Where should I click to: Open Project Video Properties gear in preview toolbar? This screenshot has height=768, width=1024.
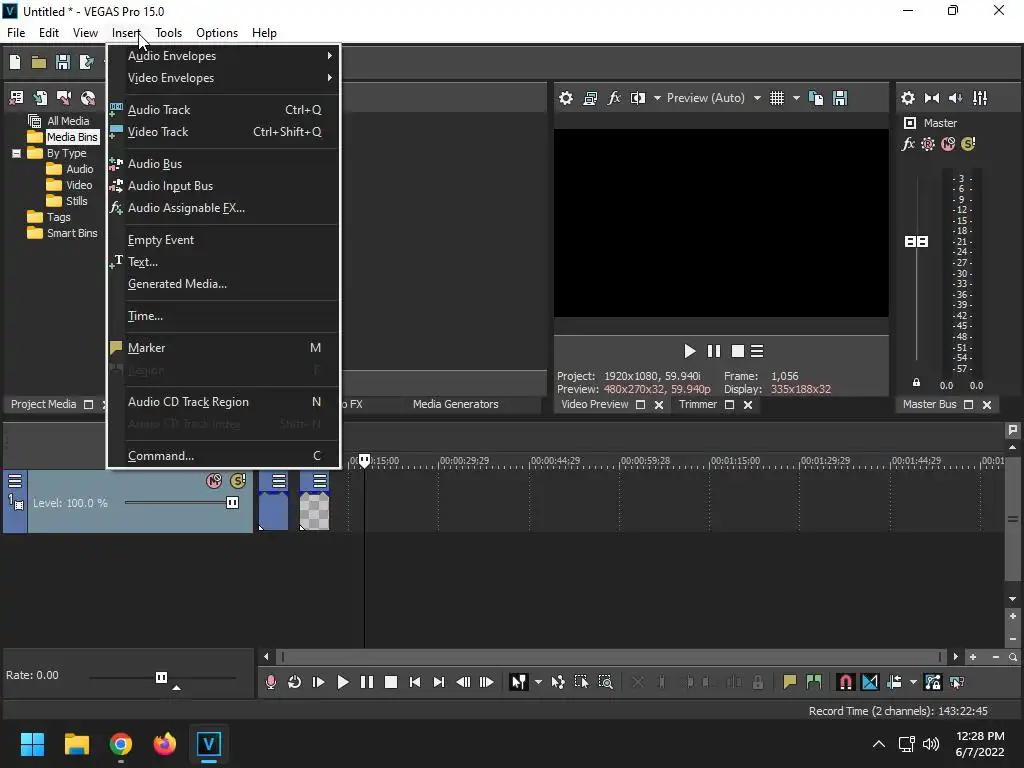[x=566, y=98]
